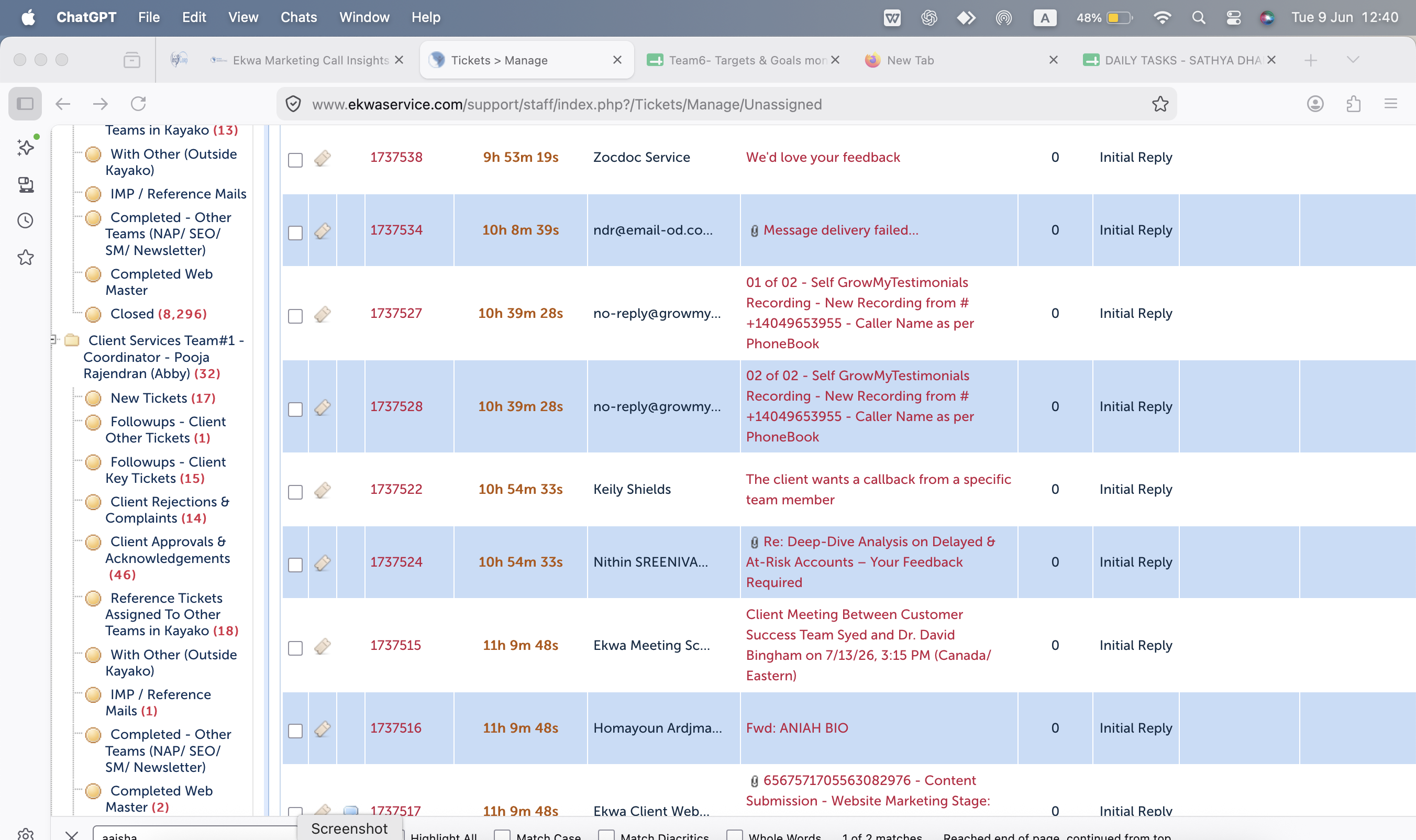
Task: Check the box for ticket 1737522
Action: click(295, 492)
